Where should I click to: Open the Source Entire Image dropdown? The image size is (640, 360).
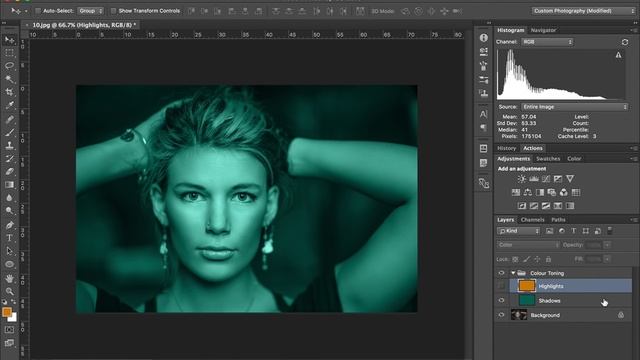pos(575,107)
